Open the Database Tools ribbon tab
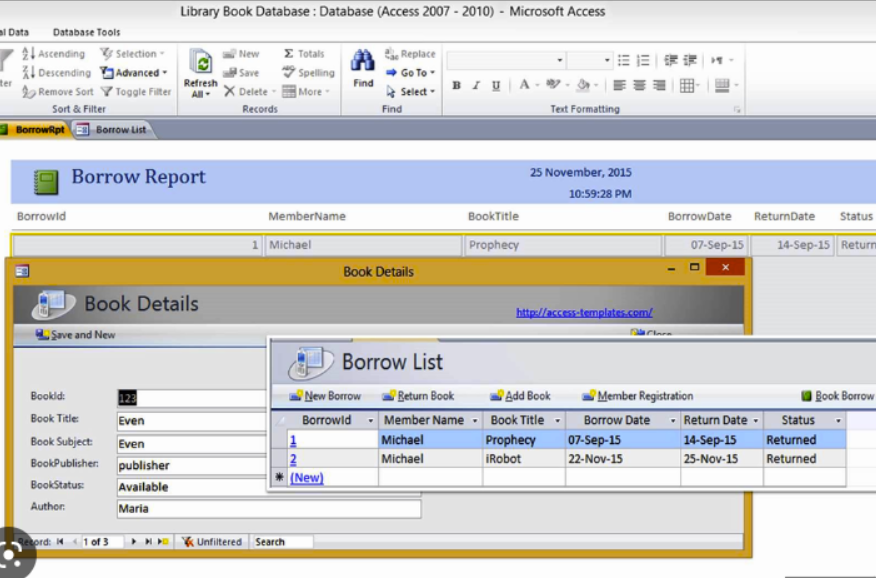Image resolution: width=876 pixels, height=578 pixels. (86, 32)
